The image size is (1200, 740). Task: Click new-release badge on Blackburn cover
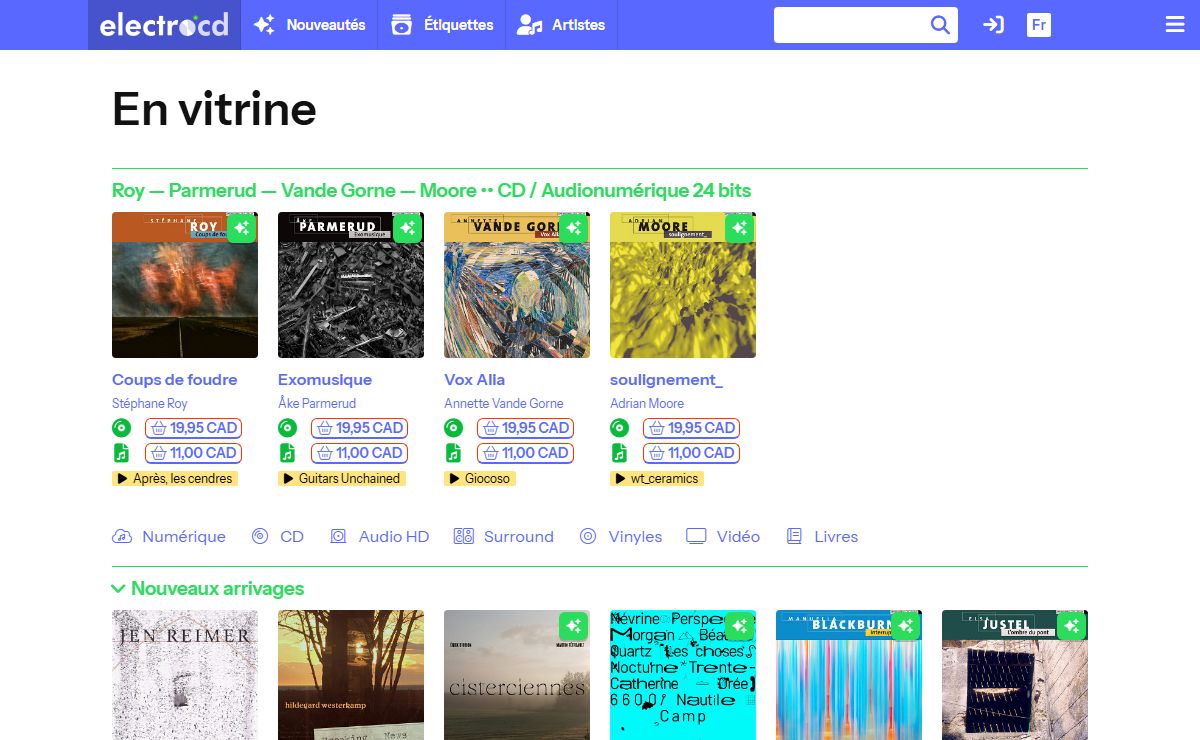click(x=905, y=626)
